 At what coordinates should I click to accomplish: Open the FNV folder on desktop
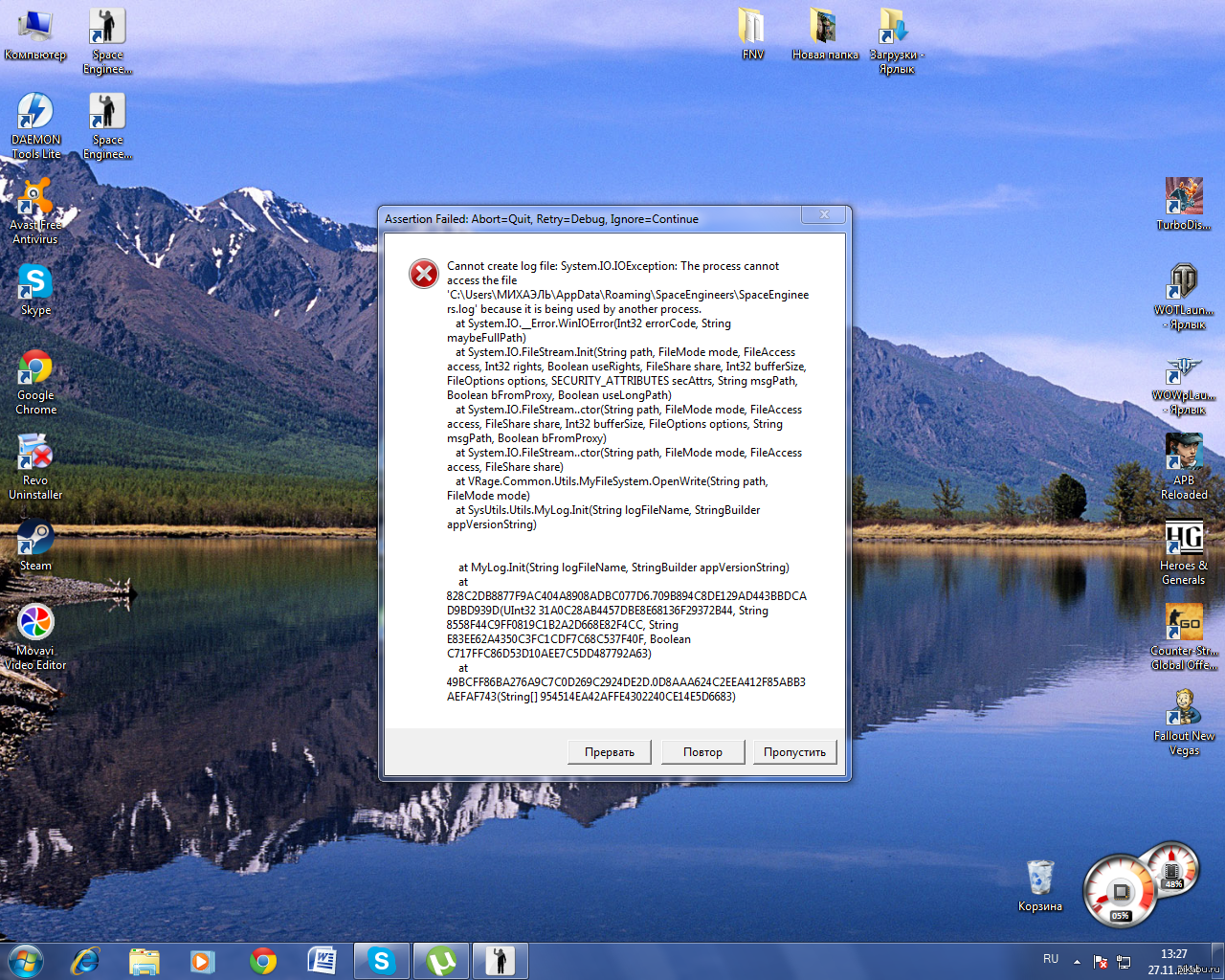(752, 29)
